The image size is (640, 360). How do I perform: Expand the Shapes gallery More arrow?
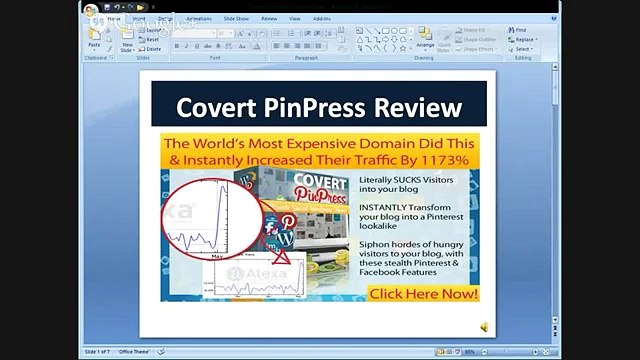click(411, 49)
